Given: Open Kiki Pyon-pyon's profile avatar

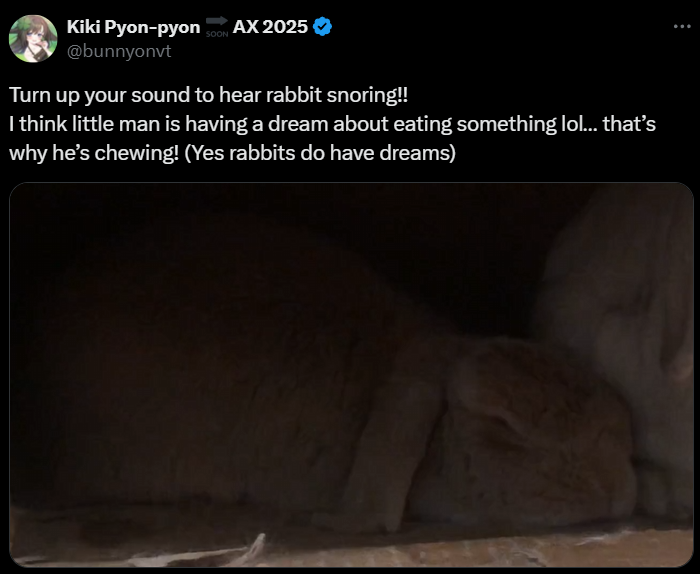Looking at the screenshot, I should click(33, 38).
